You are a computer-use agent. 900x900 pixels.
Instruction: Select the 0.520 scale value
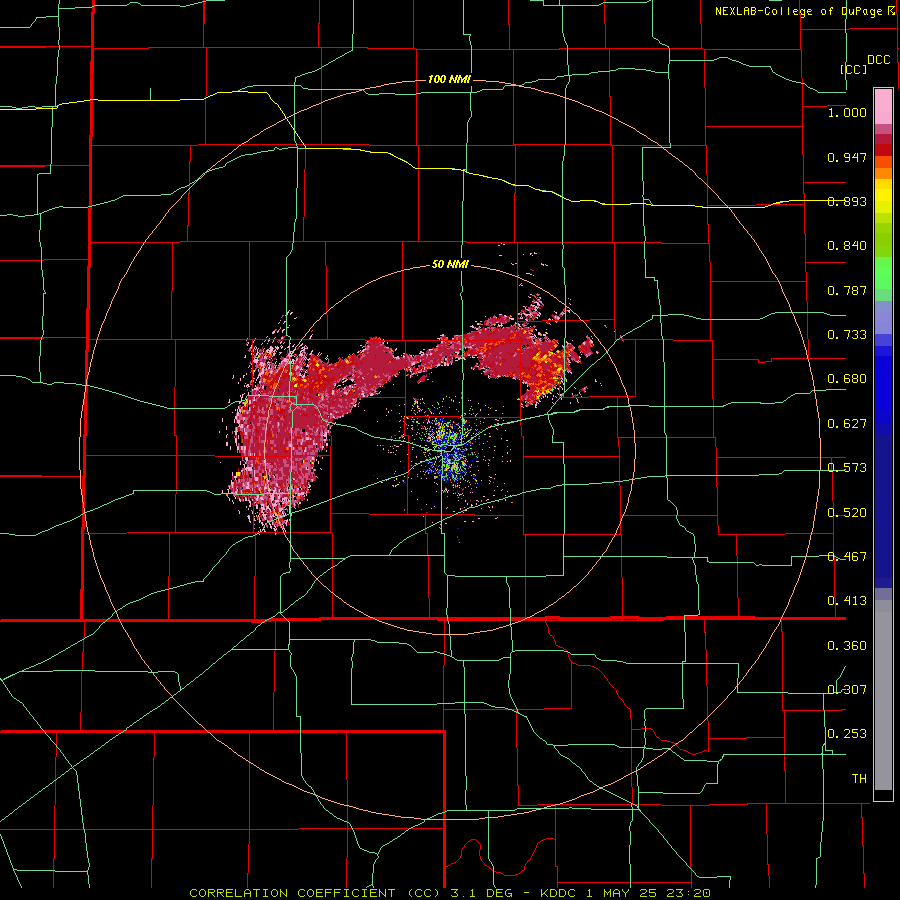[x=847, y=513]
